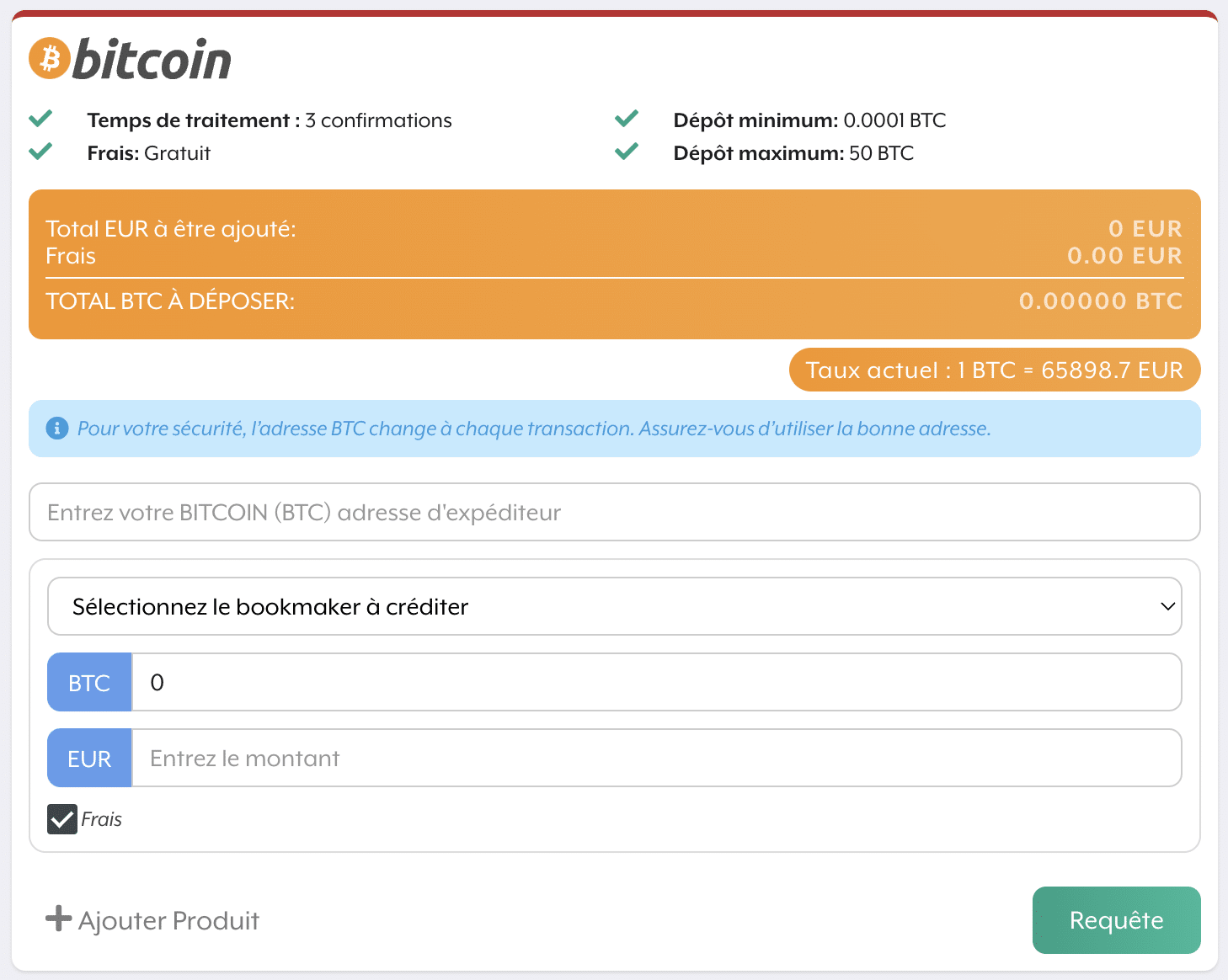The image size is (1228, 980).
Task: Click the Taux actuel exchange rate badge
Action: pos(994,370)
